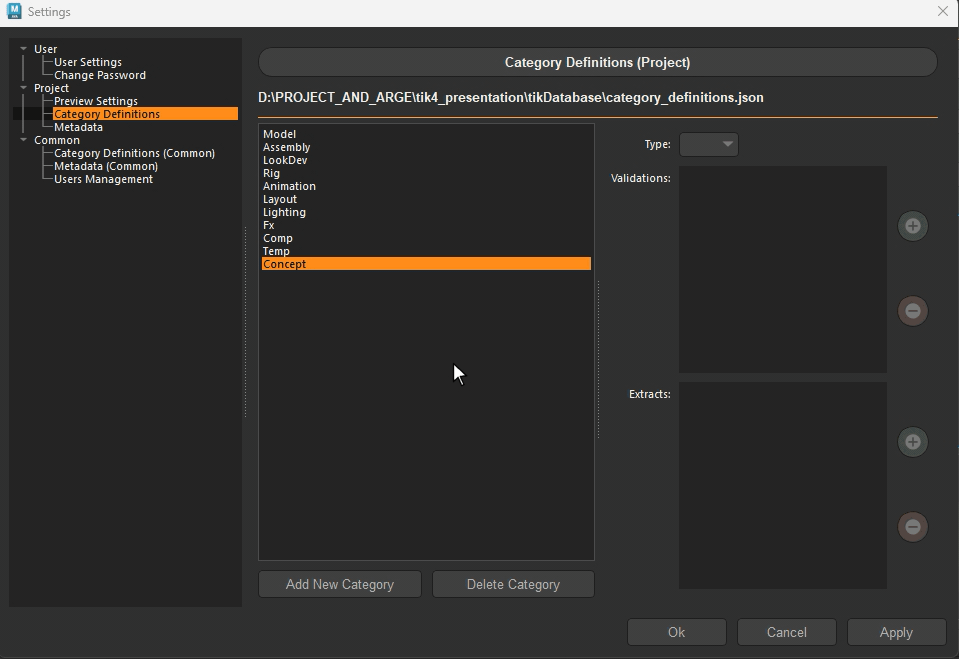Select the Assembly category
Image resolution: width=959 pixels, height=659 pixels.
pos(426,147)
